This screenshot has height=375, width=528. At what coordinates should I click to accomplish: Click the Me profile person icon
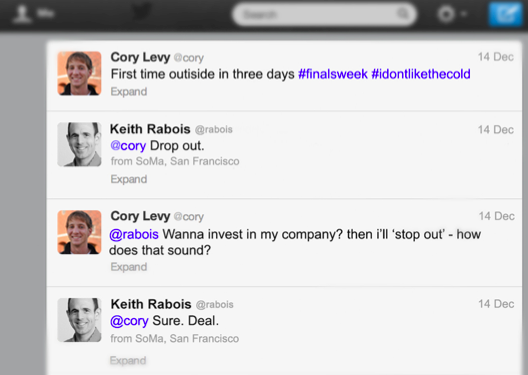pos(22,13)
